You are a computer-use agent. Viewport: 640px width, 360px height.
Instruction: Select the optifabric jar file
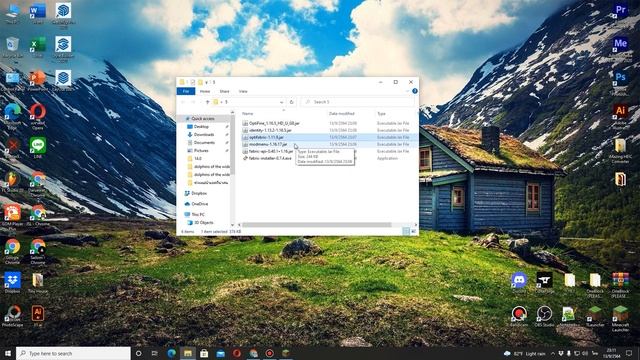[x=266, y=137]
